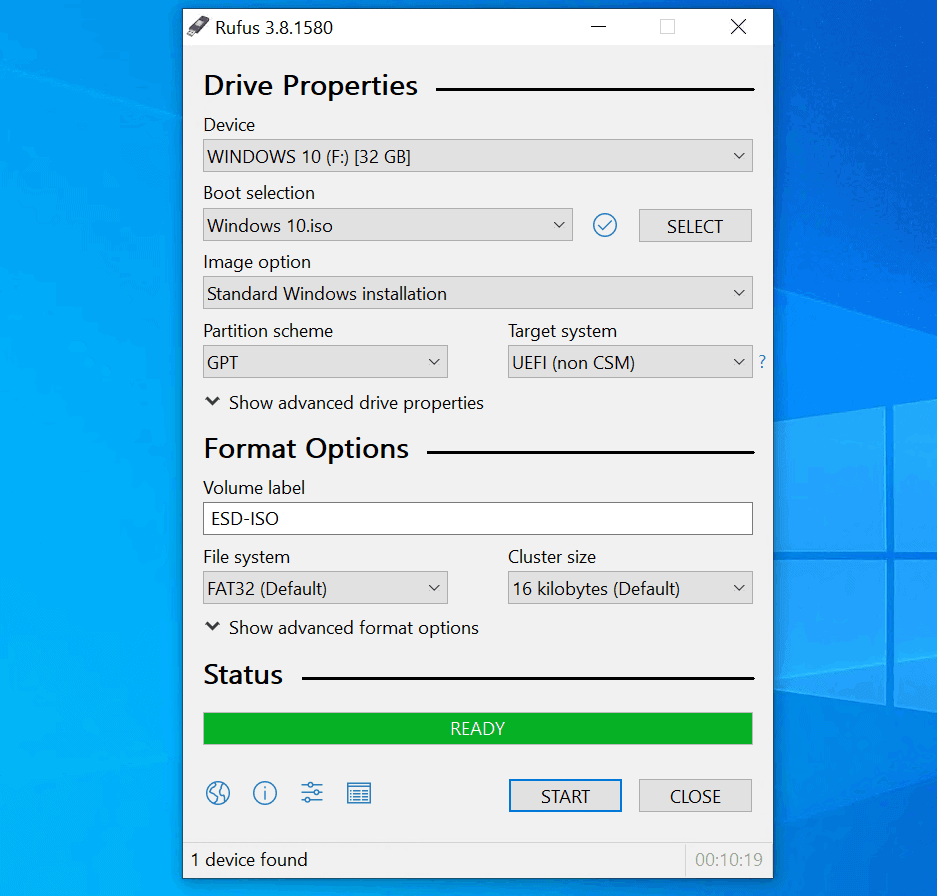Click the Target system help question mark

click(762, 363)
